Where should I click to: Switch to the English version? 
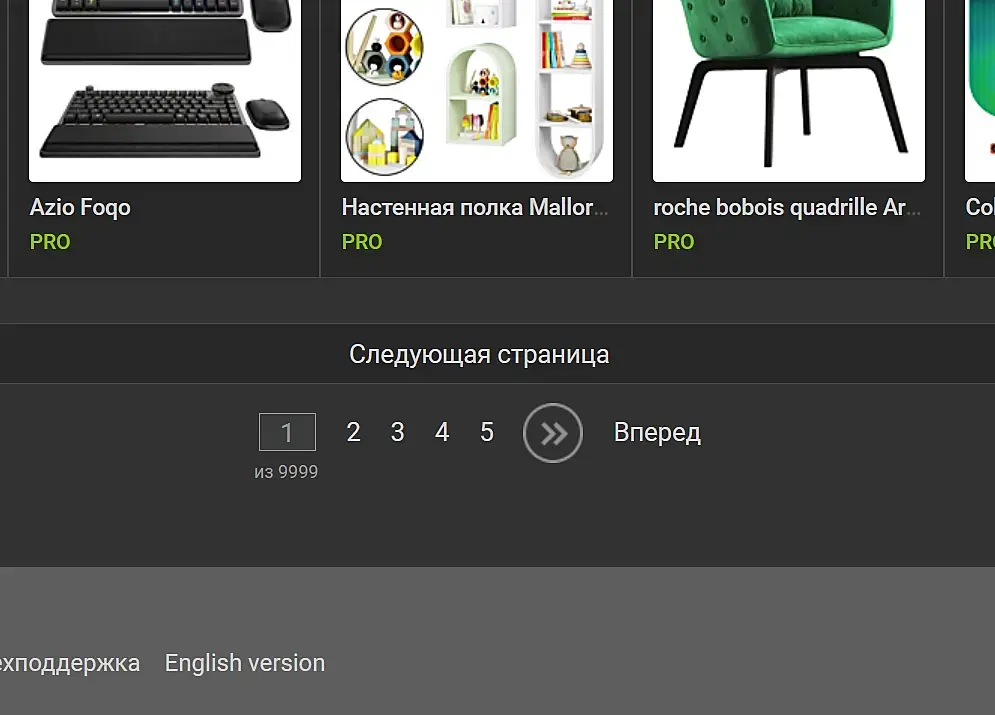tap(245, 663)
